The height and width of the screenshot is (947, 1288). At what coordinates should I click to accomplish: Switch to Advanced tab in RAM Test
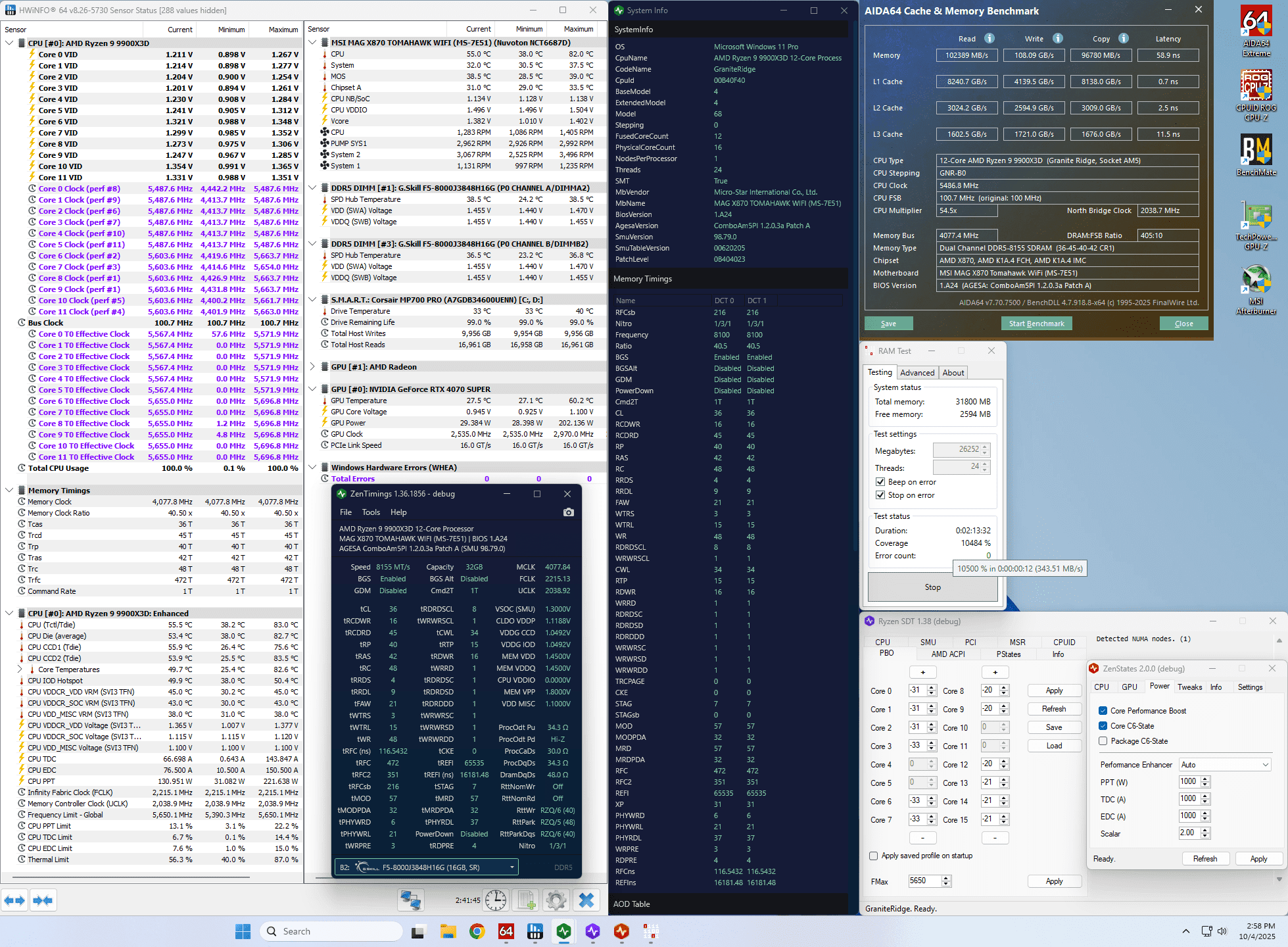pos(917,372)
